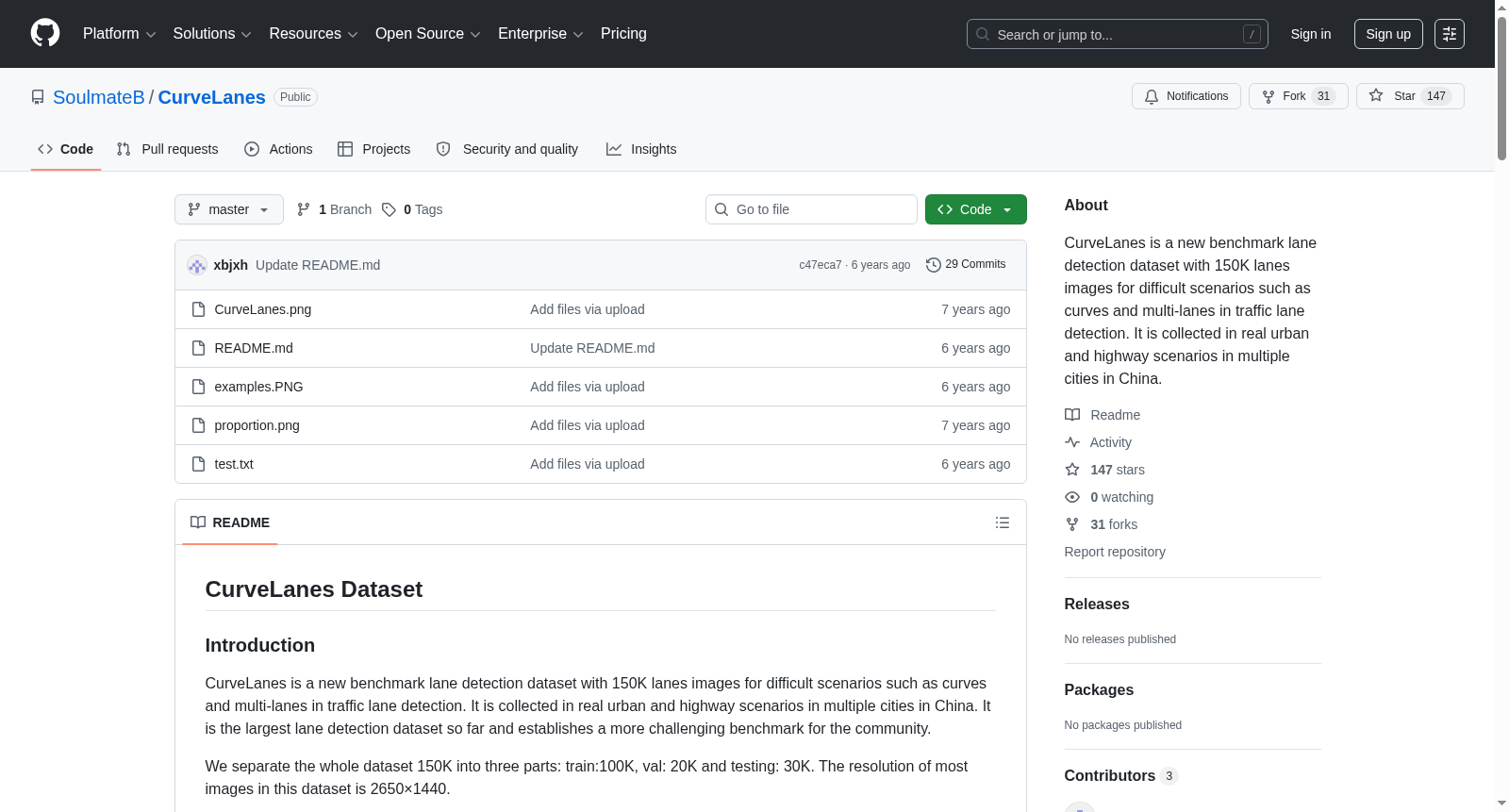Switch to the Pull requests tab
This screenshot has height=812, width=1509.
point(167,149)
